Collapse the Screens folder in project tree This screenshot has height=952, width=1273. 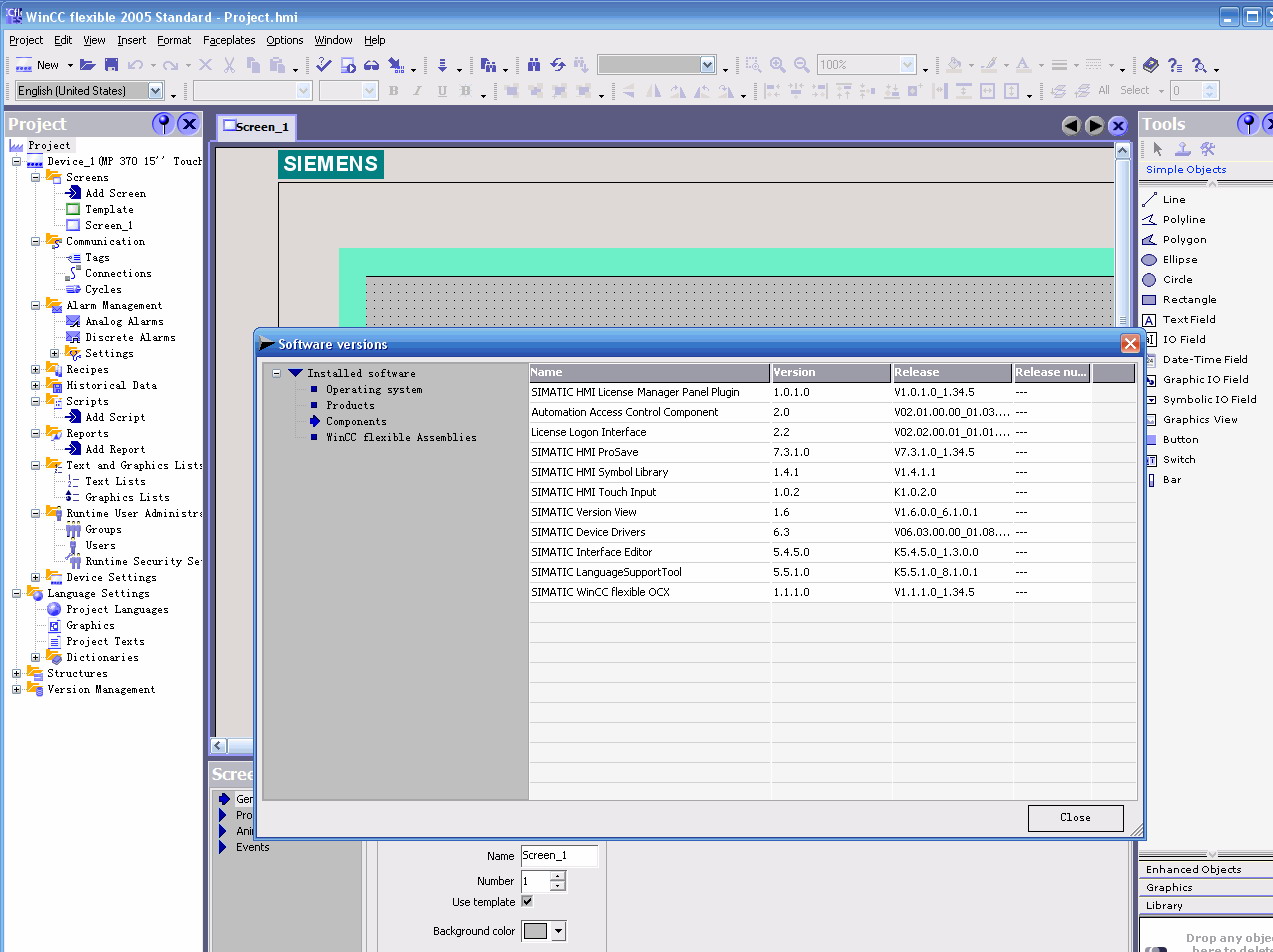[x=35, y=178]
